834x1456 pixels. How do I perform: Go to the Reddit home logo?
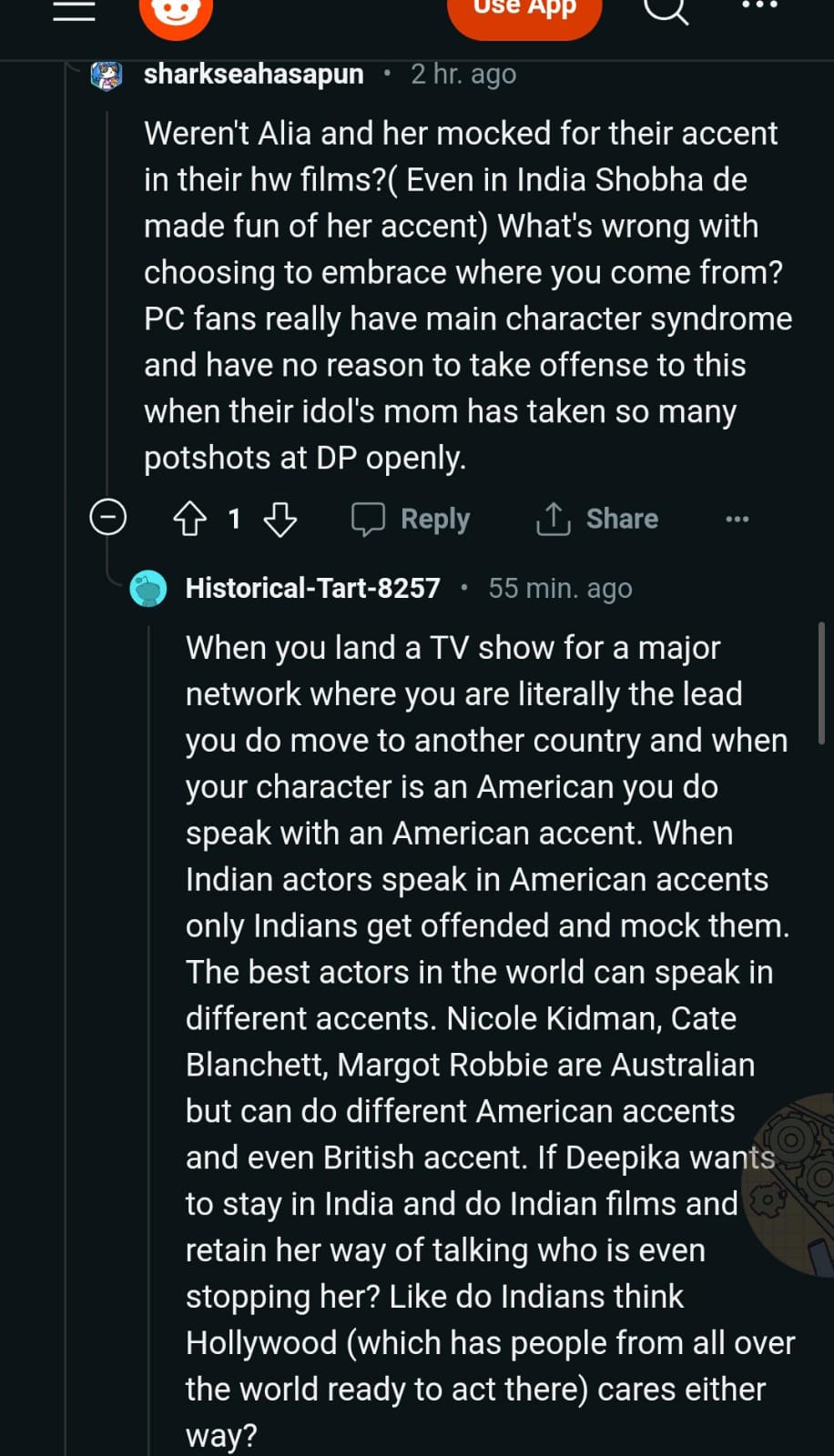point(176,13)
